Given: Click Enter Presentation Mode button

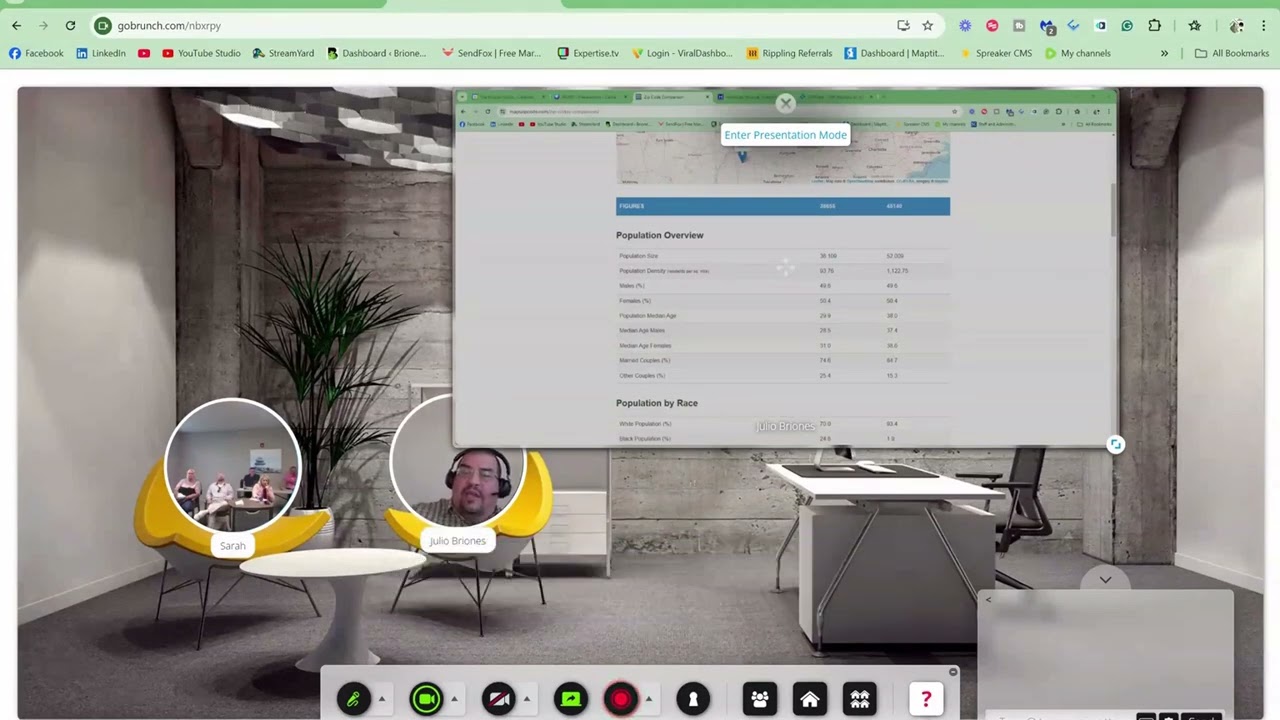Looking at the screenshot, I should click(785, 135).
